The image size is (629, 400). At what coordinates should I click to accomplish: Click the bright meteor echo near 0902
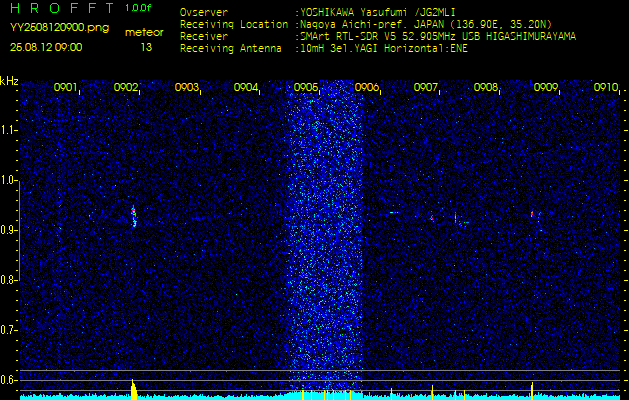click(x=134, y=216)
